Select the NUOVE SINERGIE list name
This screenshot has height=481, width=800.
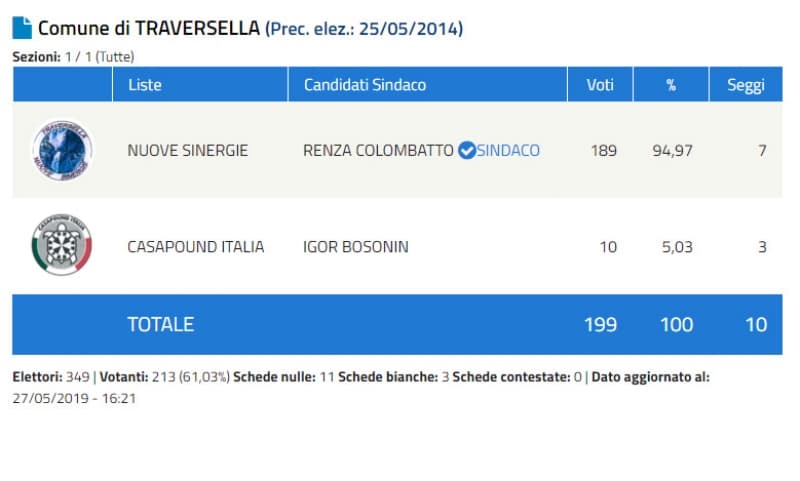click(188, 151)
